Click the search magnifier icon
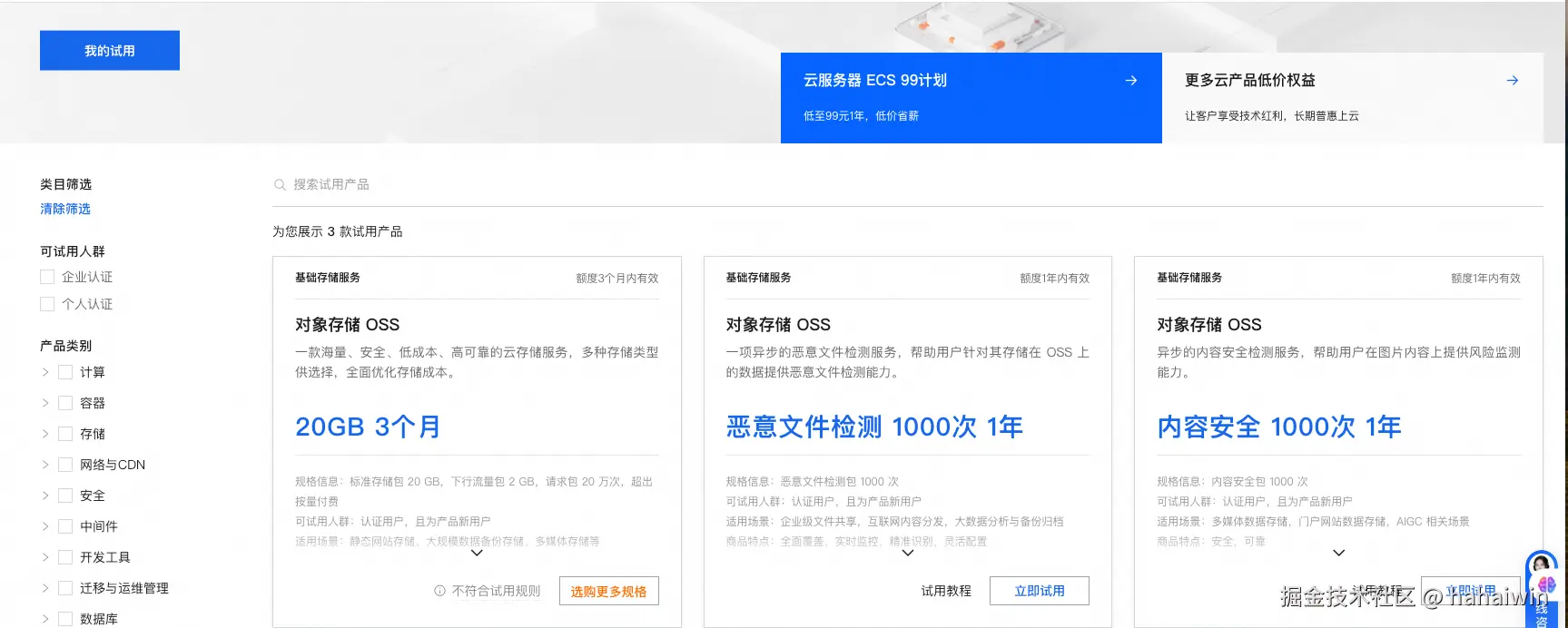This screenshot has width=1568, height=628. point(280,185)
